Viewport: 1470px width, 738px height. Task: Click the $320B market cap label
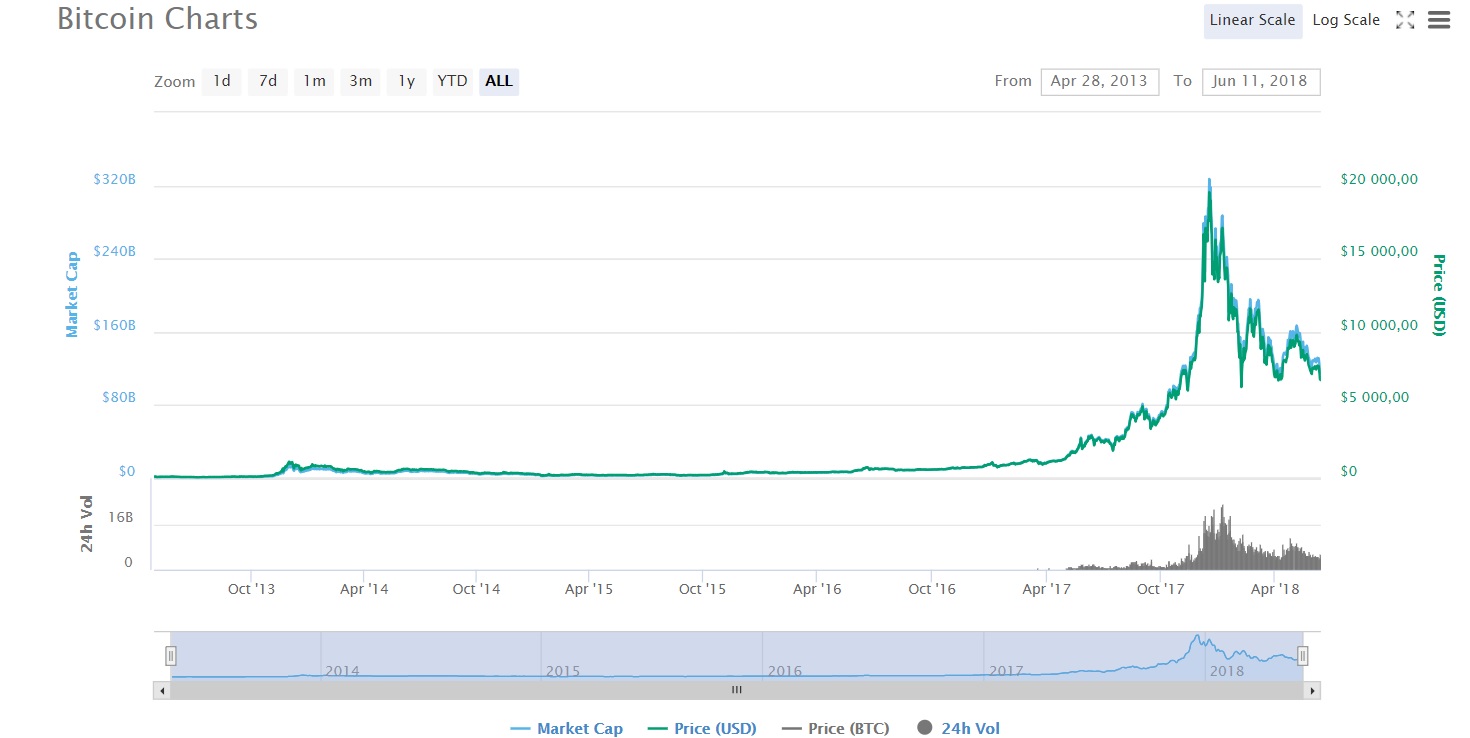[x=114, y=180]
